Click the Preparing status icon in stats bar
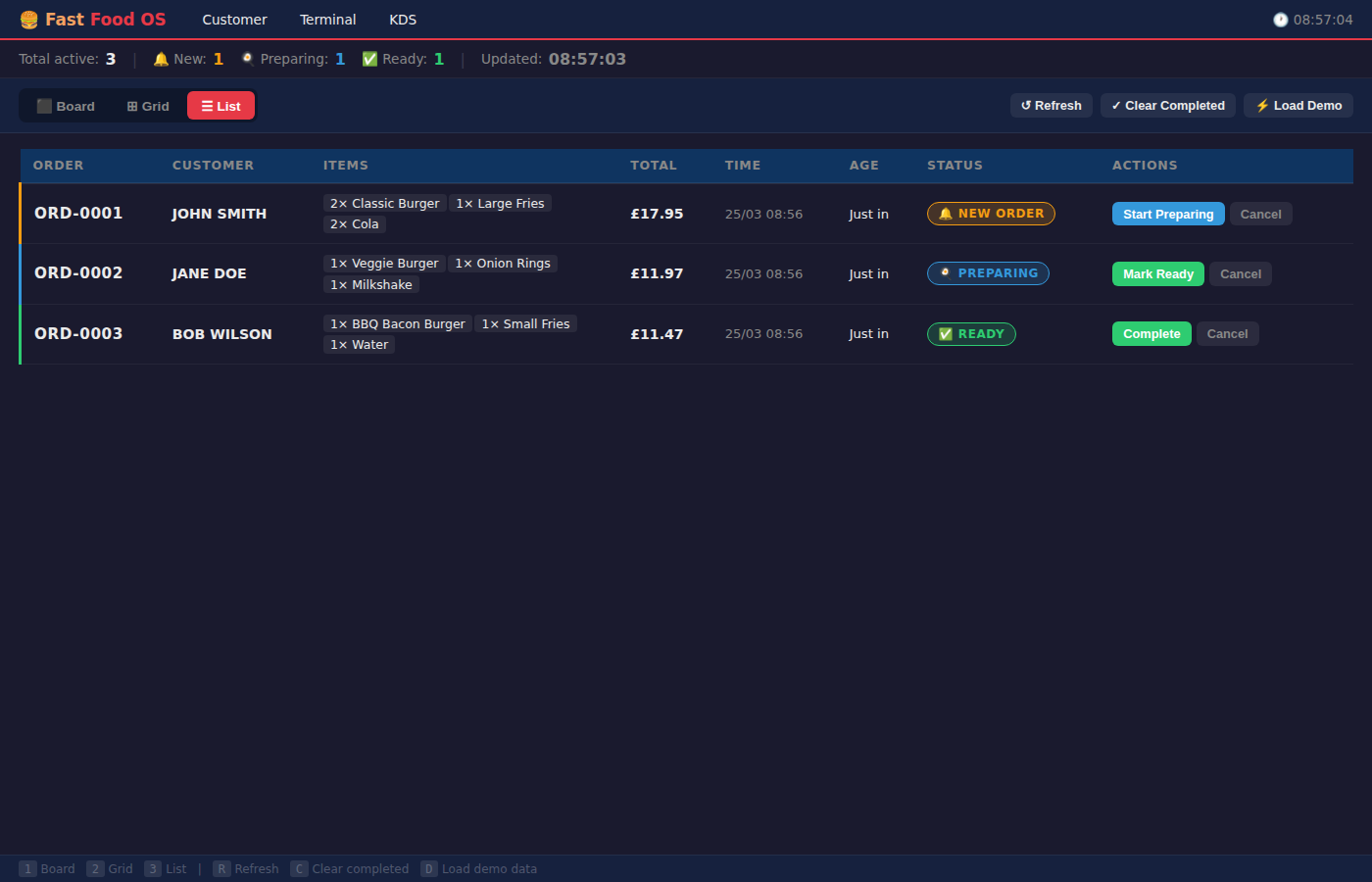 point(246,59)
